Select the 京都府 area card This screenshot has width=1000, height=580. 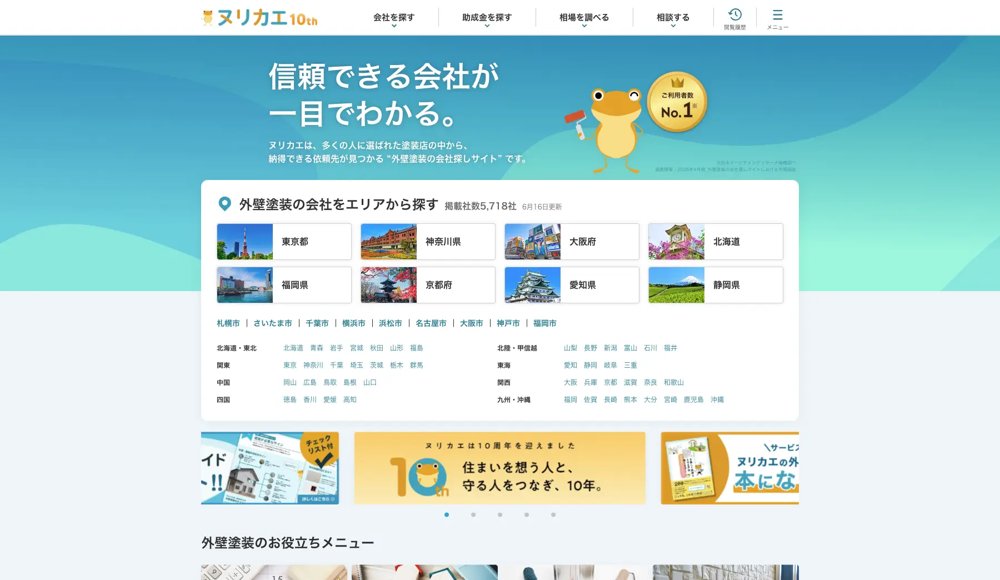(428, 285)
